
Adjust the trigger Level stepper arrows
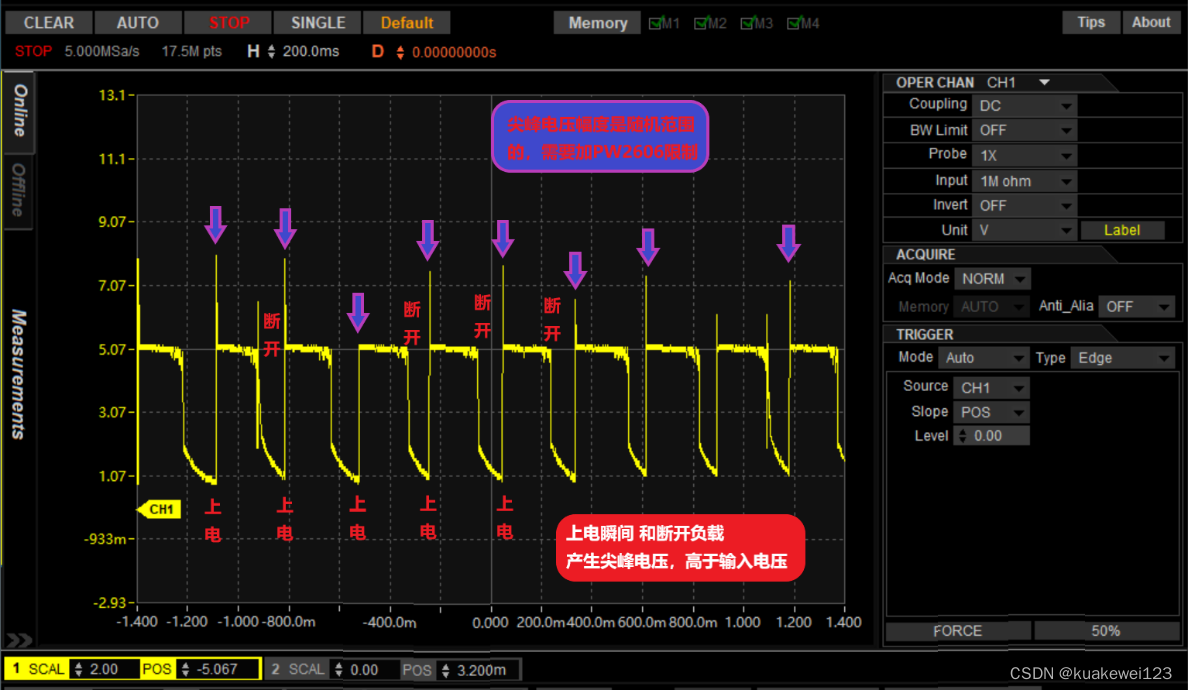[962, 436]
